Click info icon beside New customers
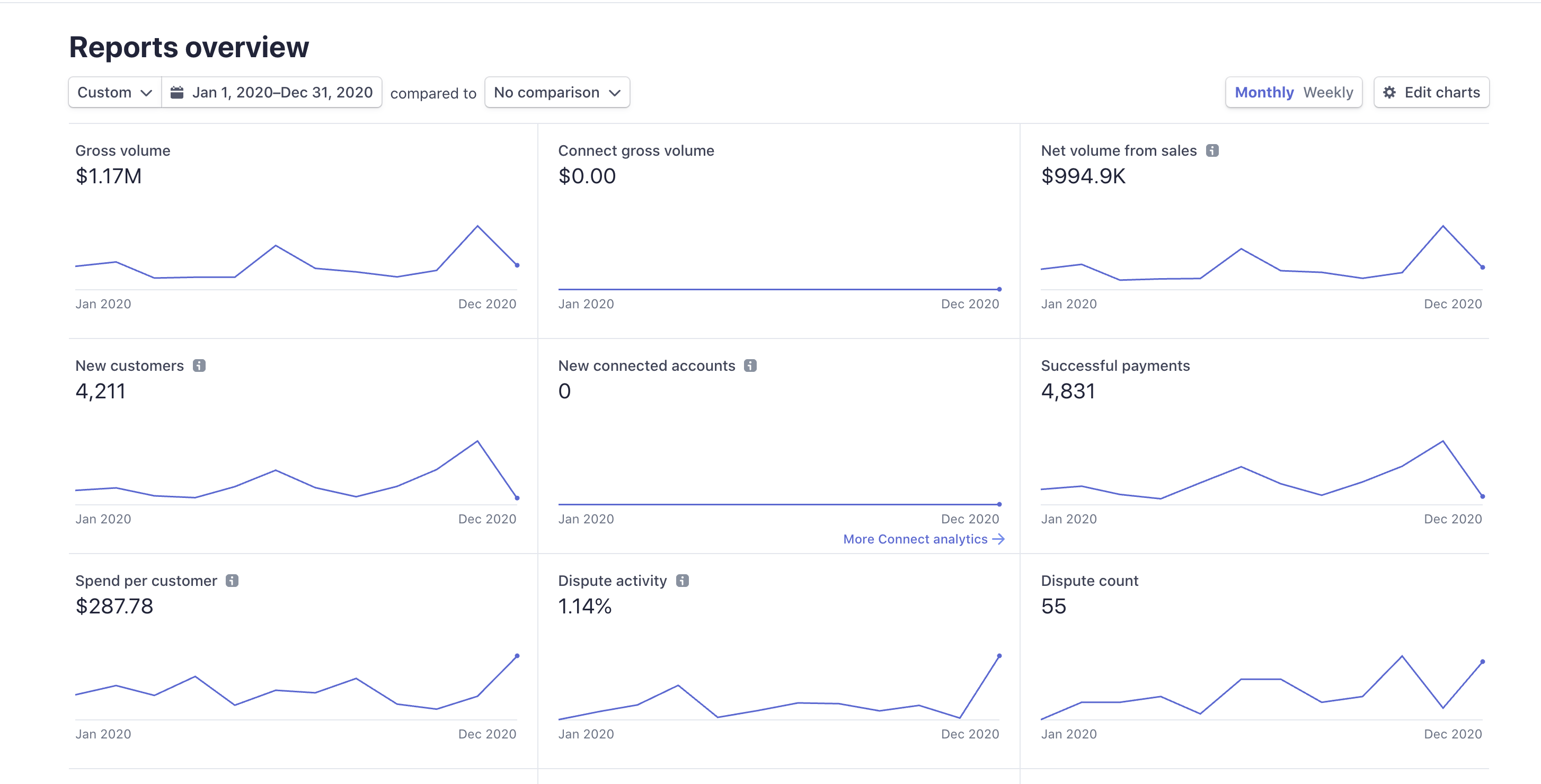Screen dimensions: 1541x784 coord(199,366)
